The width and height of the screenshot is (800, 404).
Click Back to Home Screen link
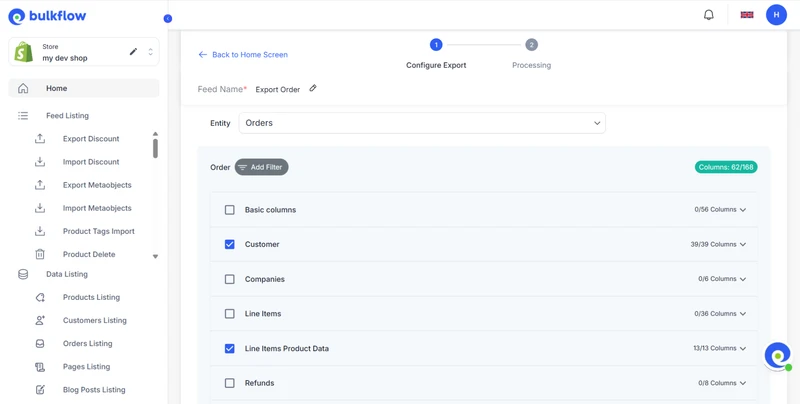250,55
